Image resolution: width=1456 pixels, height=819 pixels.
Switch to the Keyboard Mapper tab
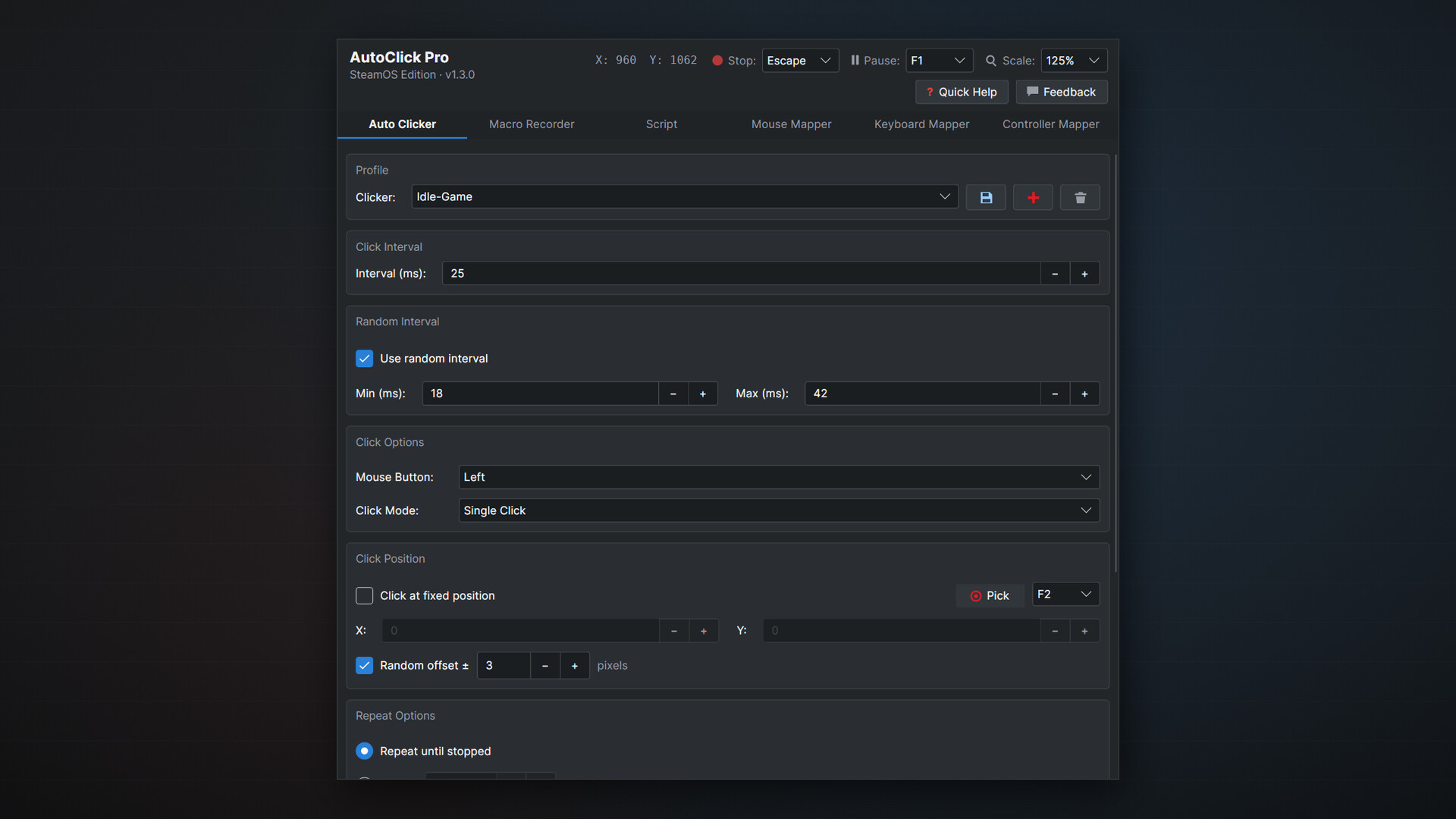click(921, 124)
